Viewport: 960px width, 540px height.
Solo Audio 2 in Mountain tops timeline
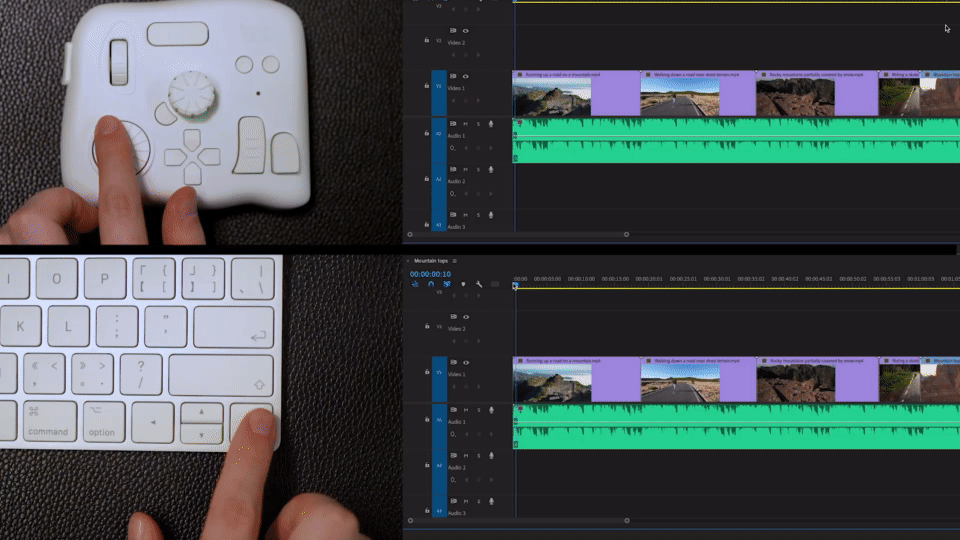479,456
